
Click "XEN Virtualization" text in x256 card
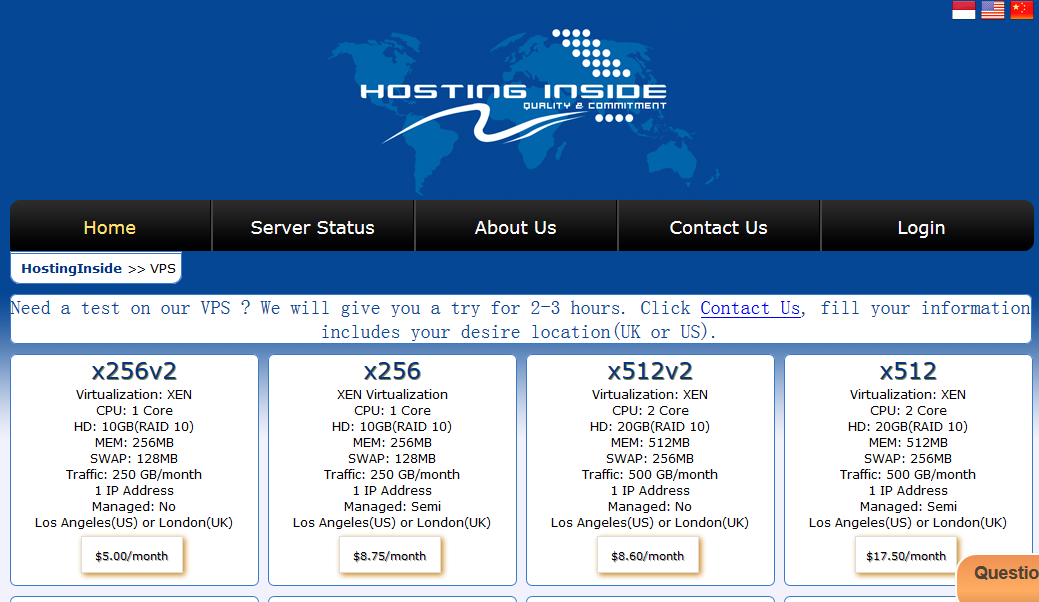(x=392, y=395)
